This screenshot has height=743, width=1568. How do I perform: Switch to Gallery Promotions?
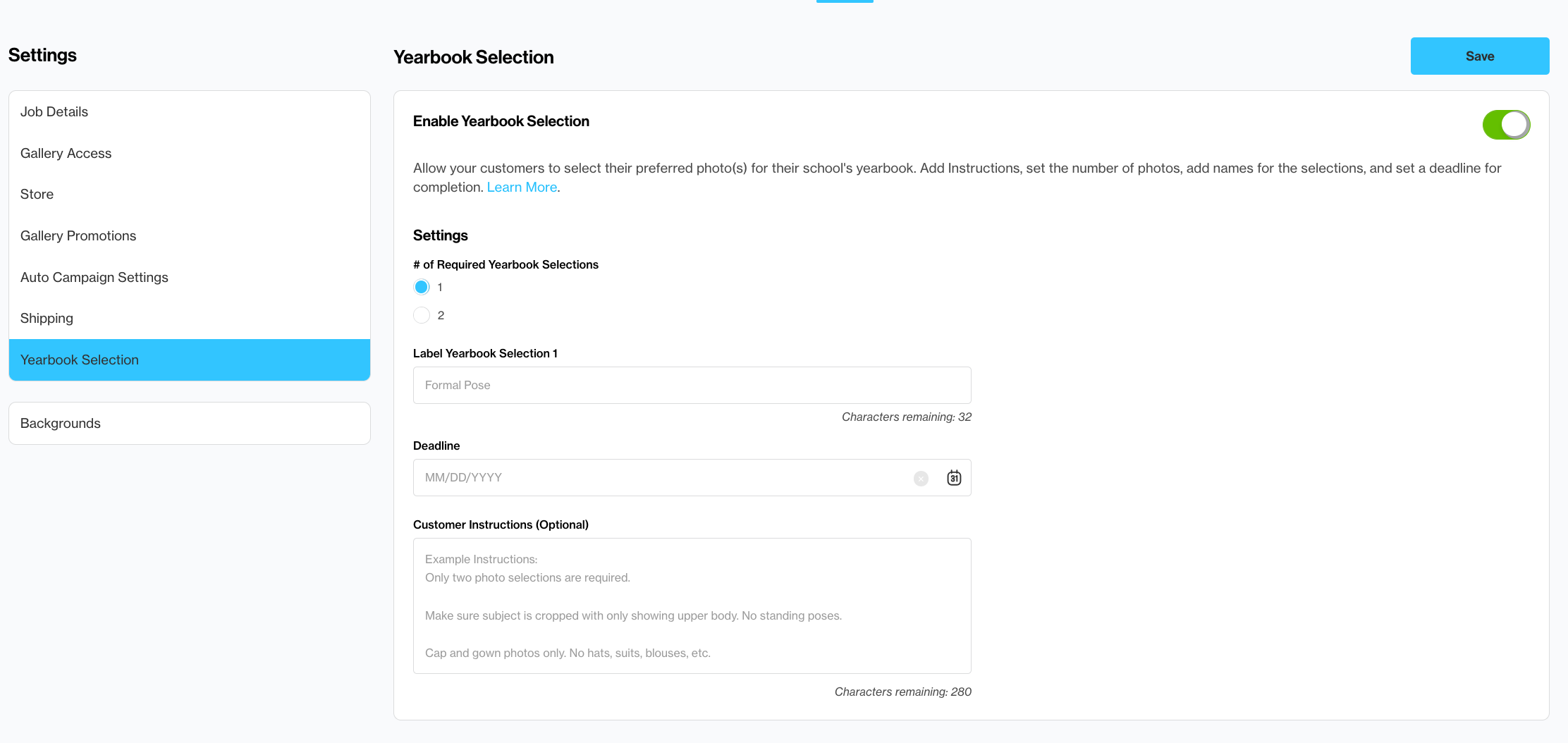(190, 236)
